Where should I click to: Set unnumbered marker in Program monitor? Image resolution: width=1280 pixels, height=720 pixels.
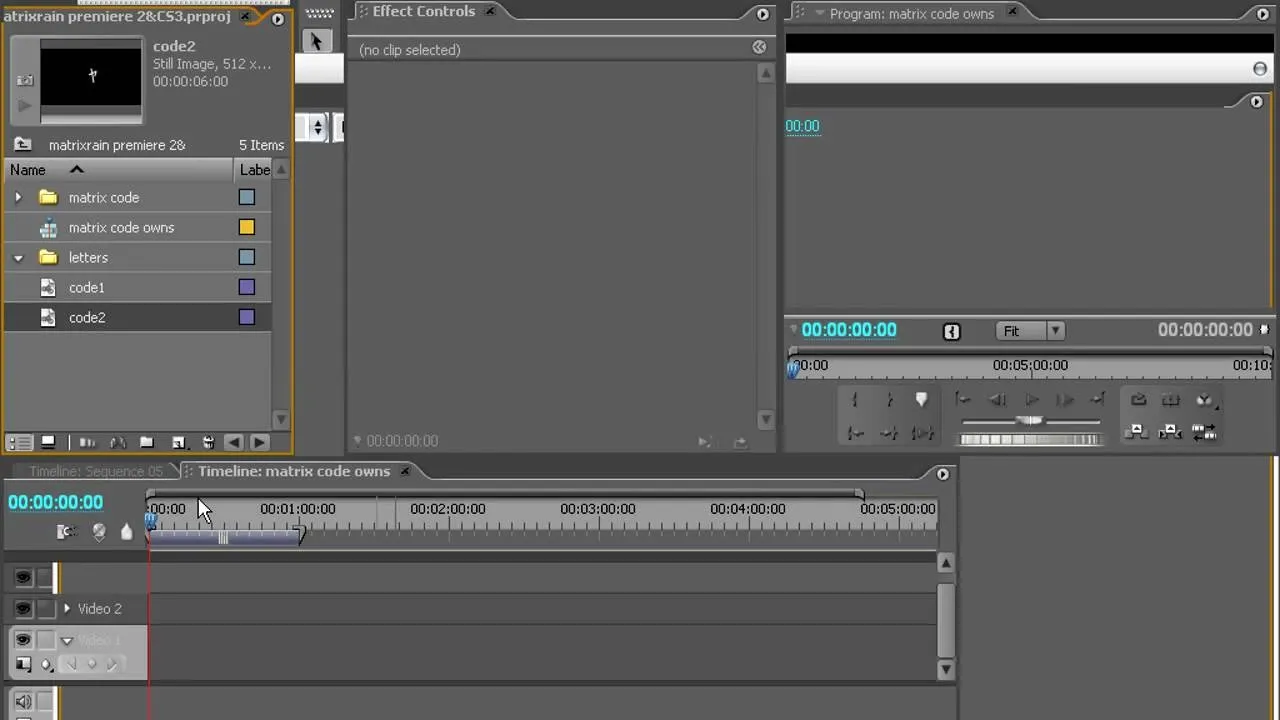(921, 400)
